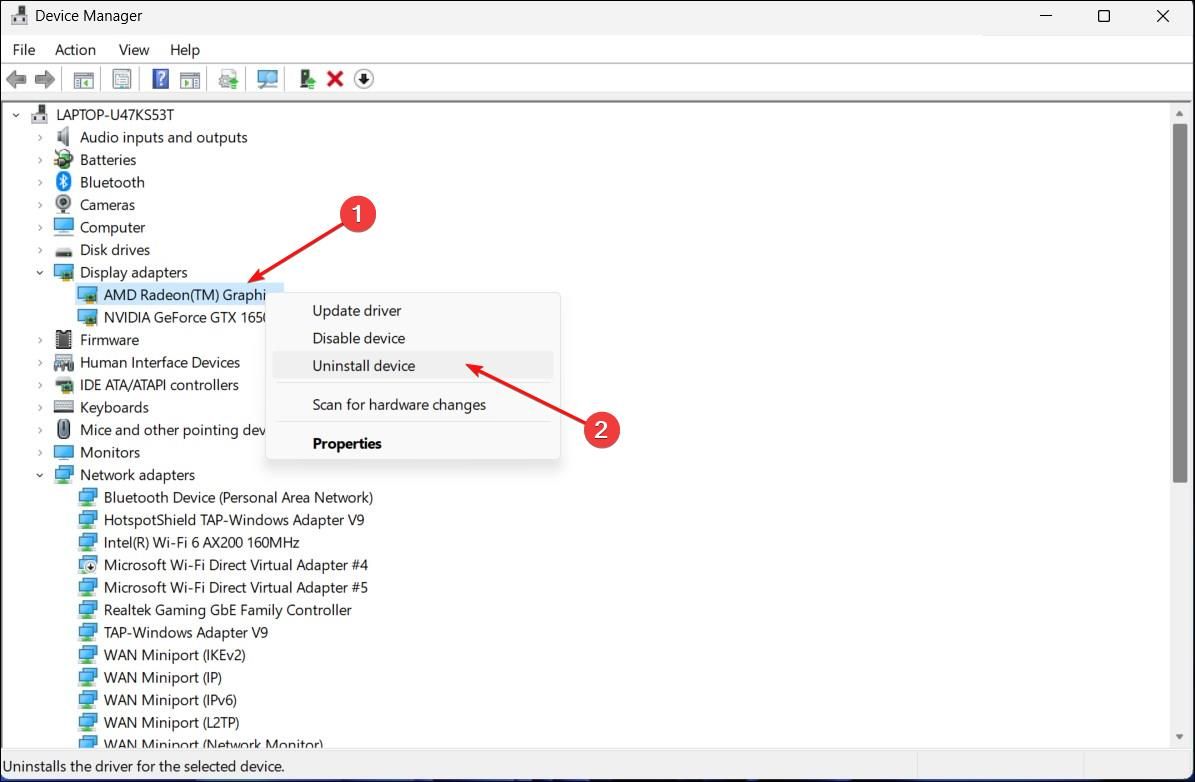Select Disable device in the context menu
Image resolution: width=1195 pixels, height=782 pixels.
coord(358,338)
